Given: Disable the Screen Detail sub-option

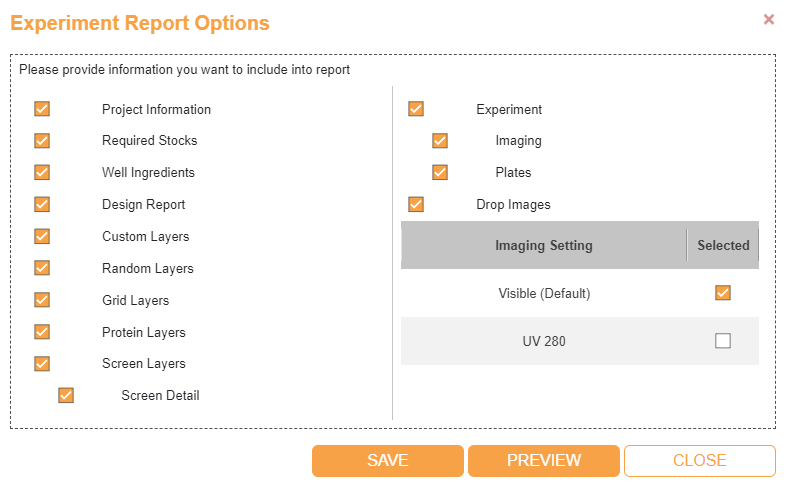Looking at the screenshot, I should [66, 395].
